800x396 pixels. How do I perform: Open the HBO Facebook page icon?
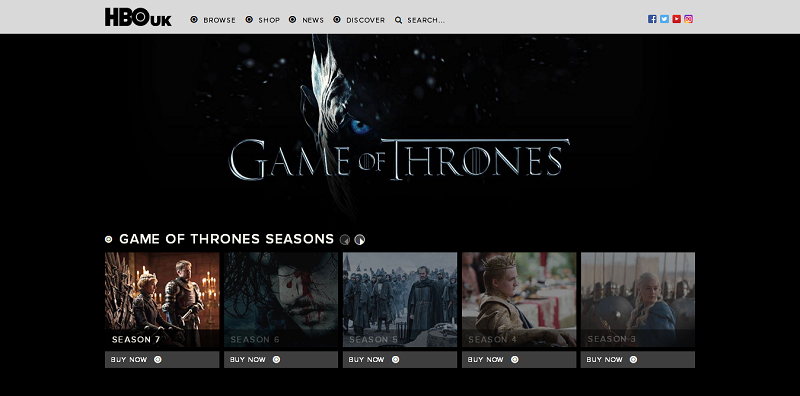pyautogui.click(x=652, y=19)
